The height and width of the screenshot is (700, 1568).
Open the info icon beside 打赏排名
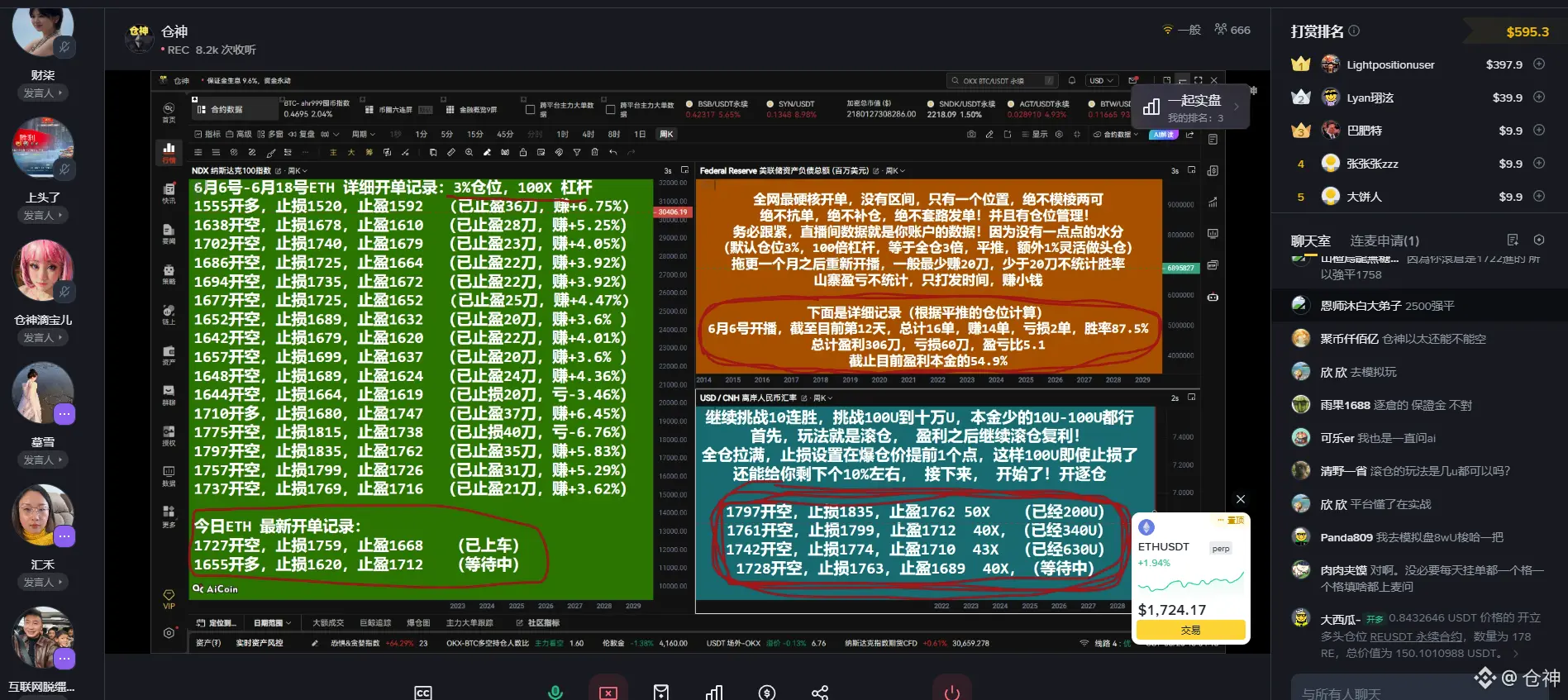click(x=1354, y=31)
